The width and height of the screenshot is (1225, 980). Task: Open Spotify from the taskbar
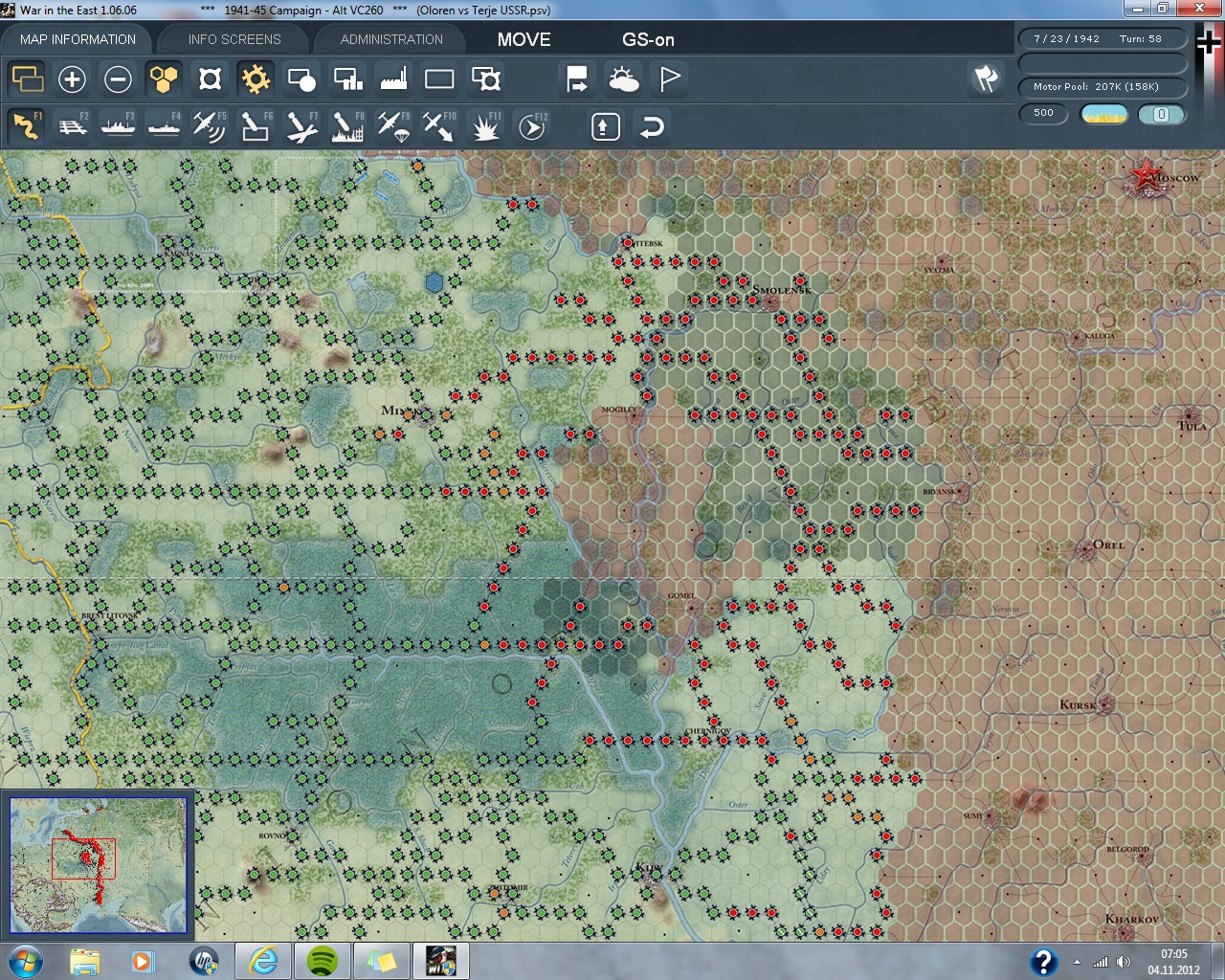pos(323,961)
